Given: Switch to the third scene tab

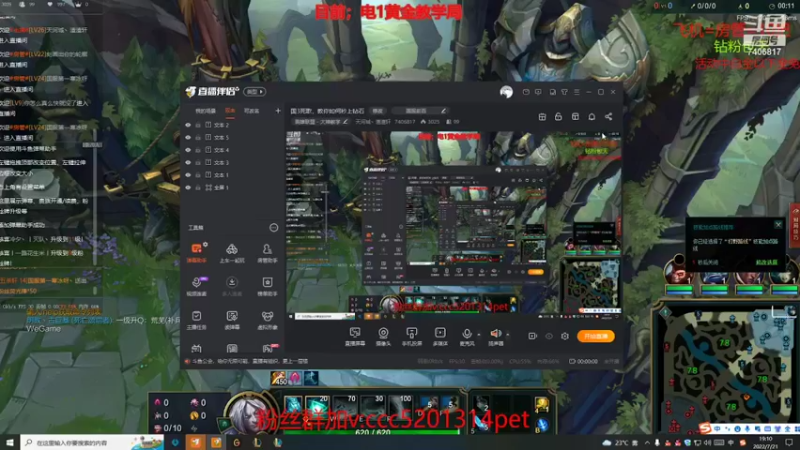Looking at the screenshot, I should pyautogui.click(x=252, y=111).
